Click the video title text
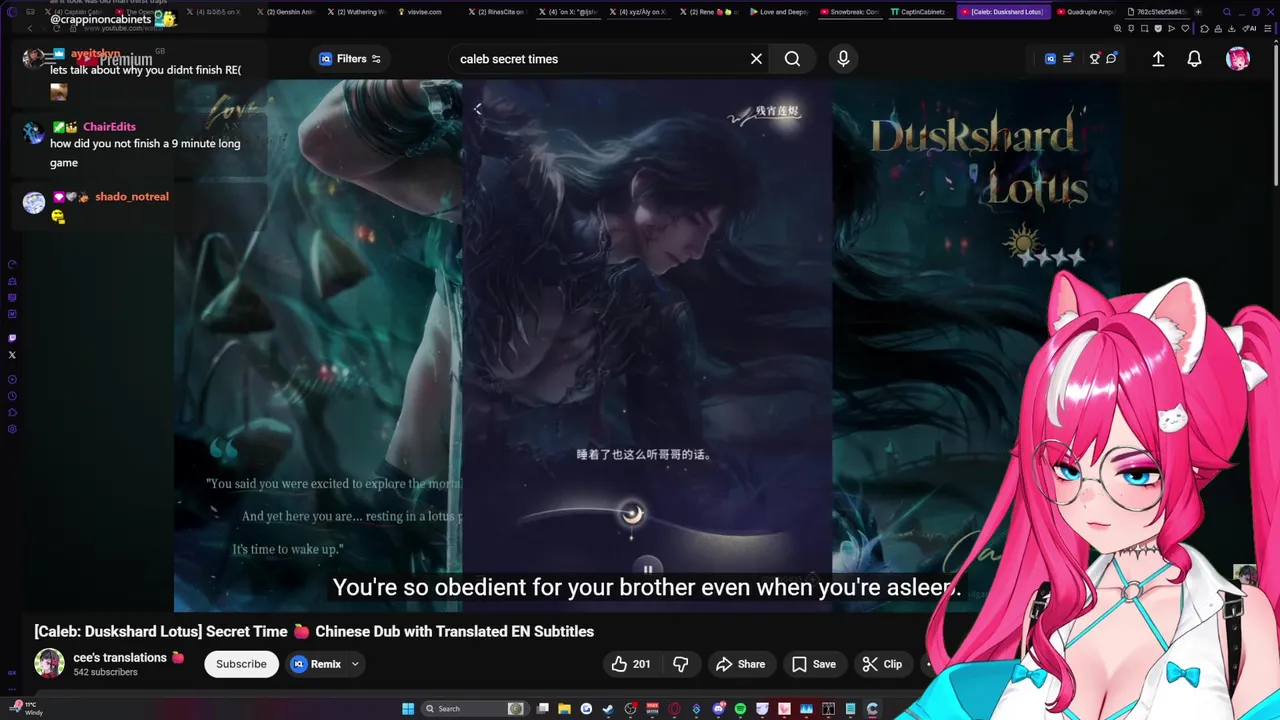This screenshot has height=720, width=1280. [314, 632]
